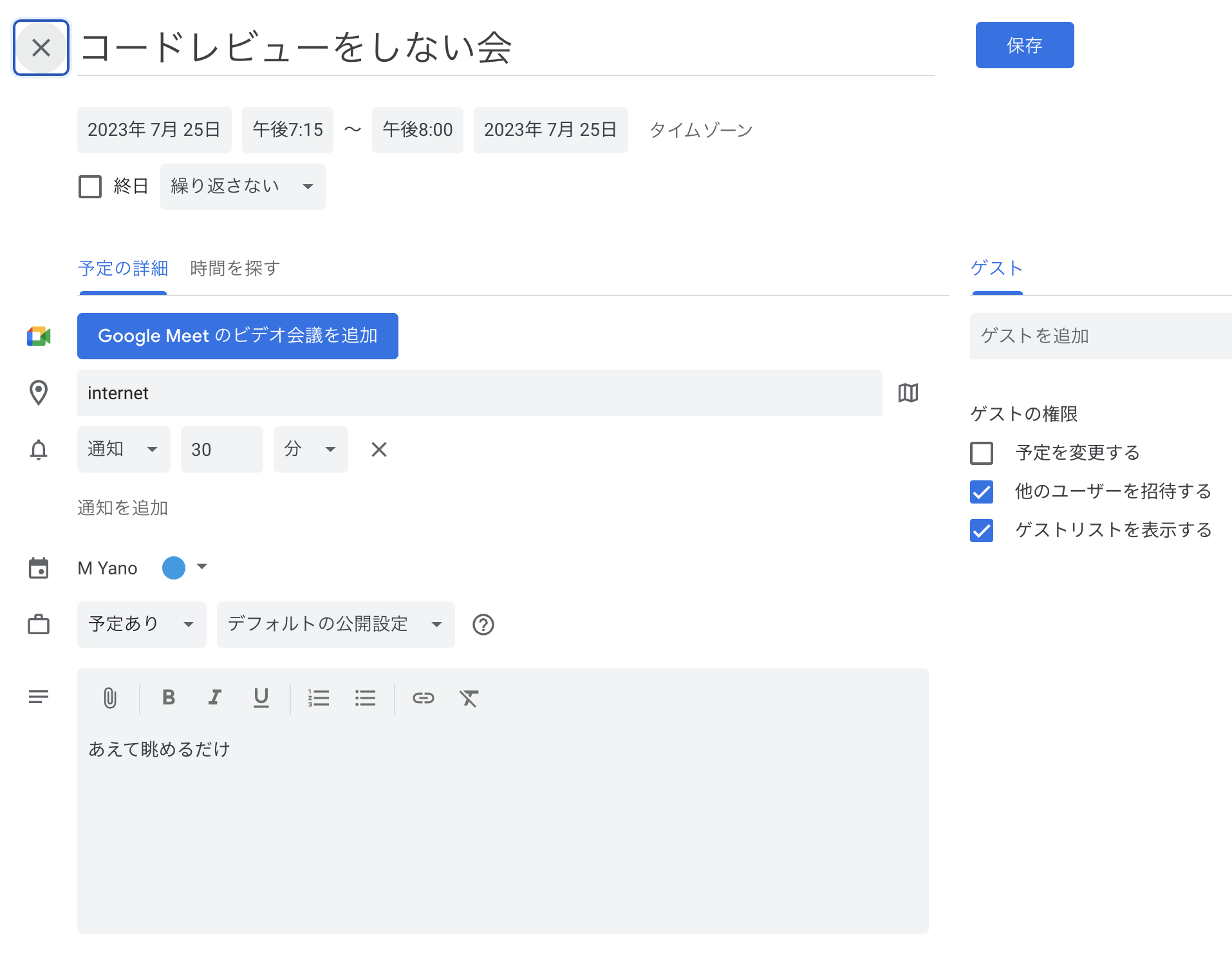This screenshot has height=962, width=1232.
Task: Click the ゲストを追加 guest input field
Action: 1101,336
